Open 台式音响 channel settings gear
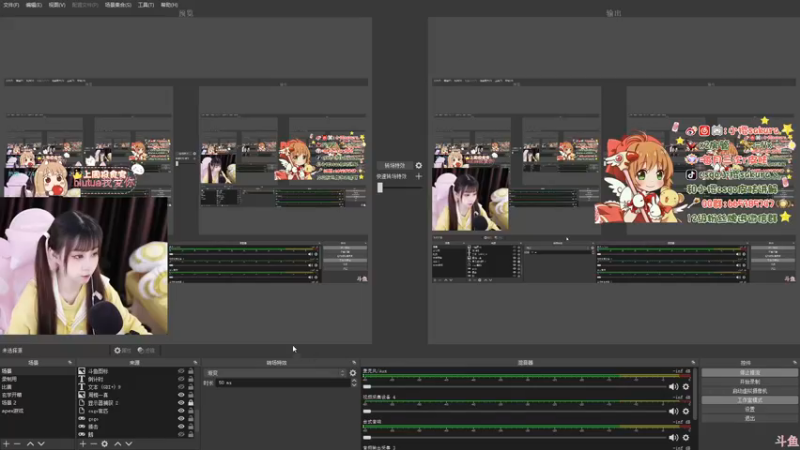800x450 pixels. tap(686, 437)
